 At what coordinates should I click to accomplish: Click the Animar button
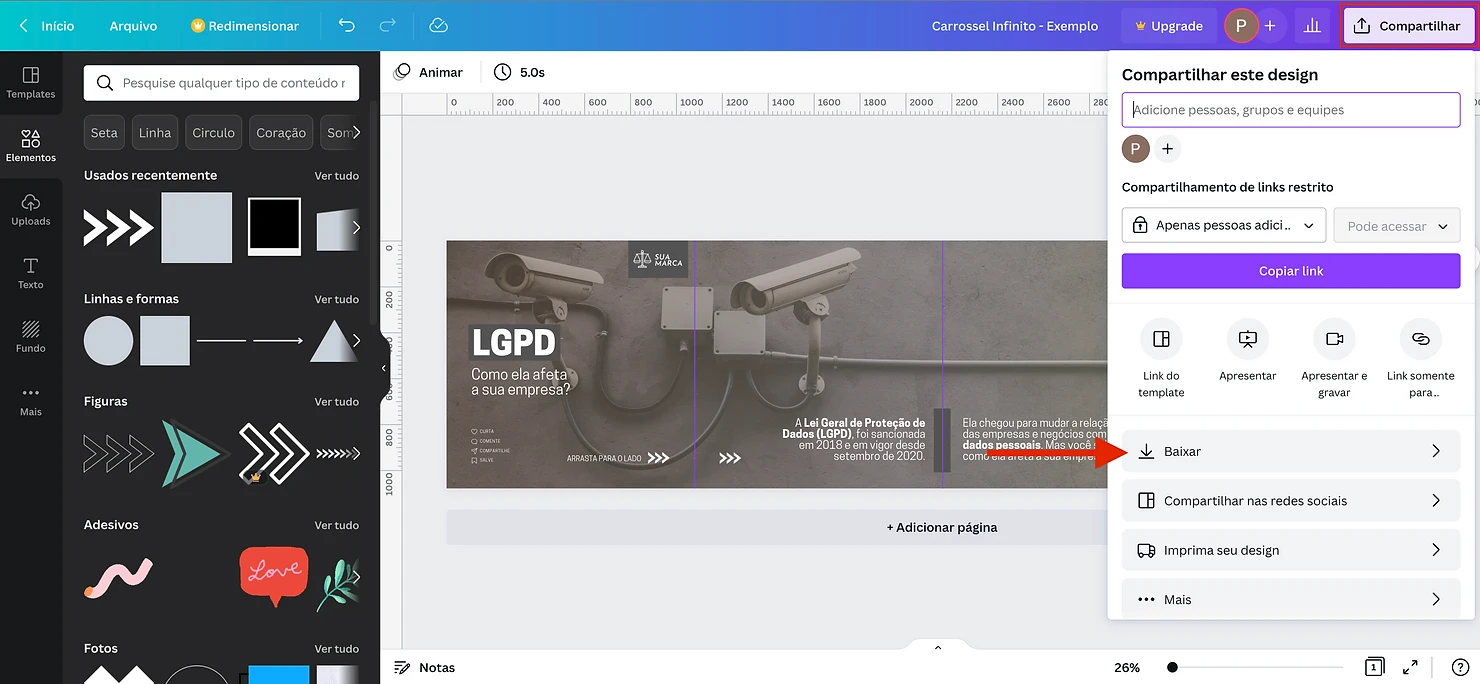click(428, 72)
